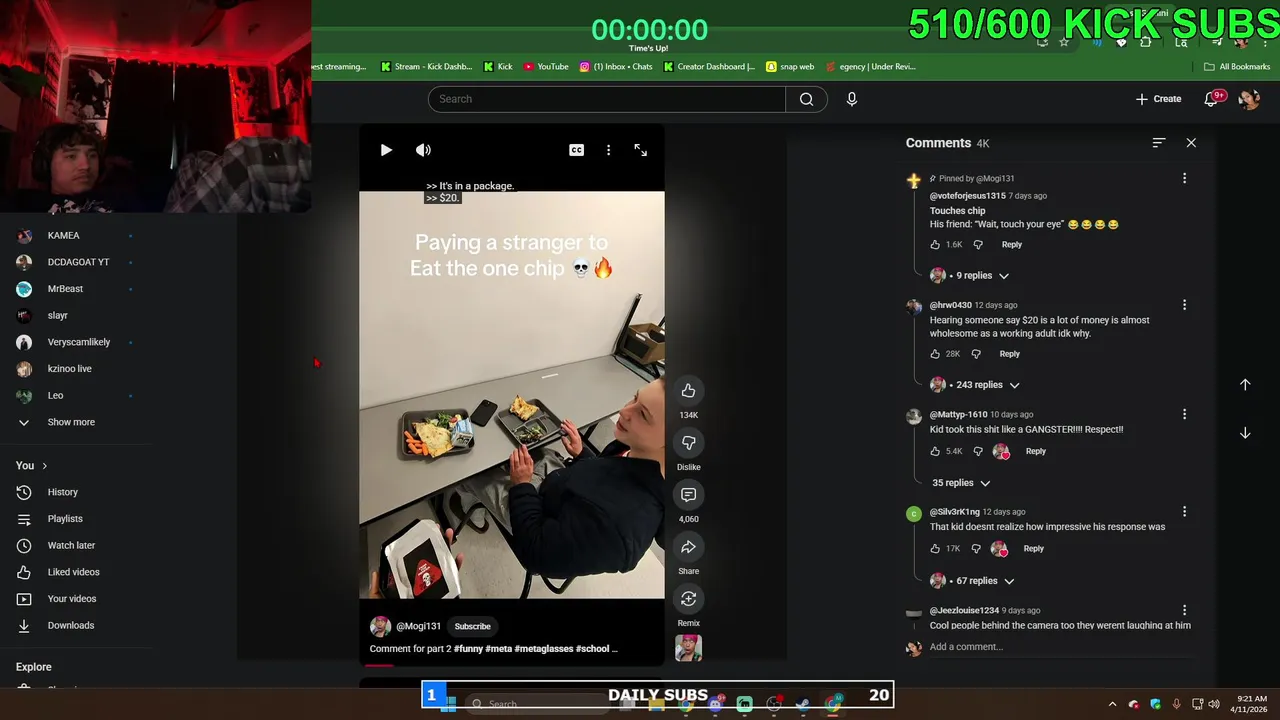This screenshot has width=1280, height=720.
Task: Open the Stream - Kick Dashboard bookmark
Action: click(x=426, y=67)
